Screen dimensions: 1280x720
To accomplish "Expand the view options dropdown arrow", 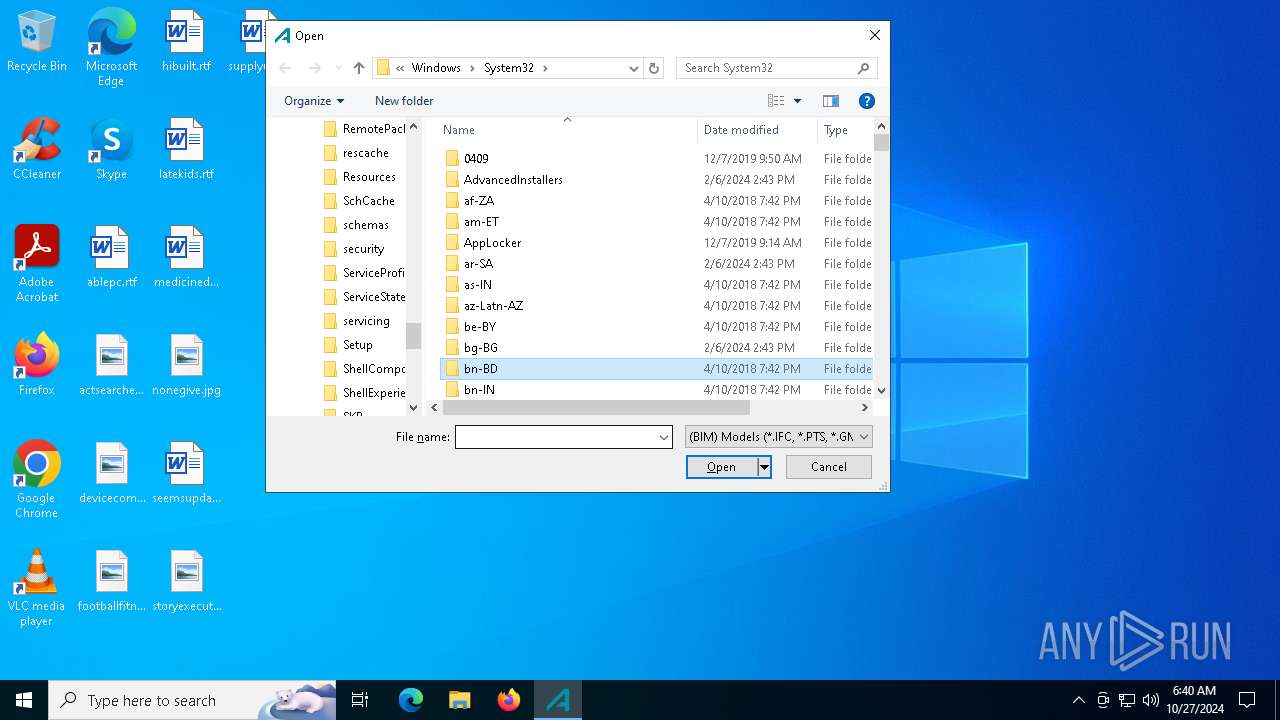I will point(797,101).
